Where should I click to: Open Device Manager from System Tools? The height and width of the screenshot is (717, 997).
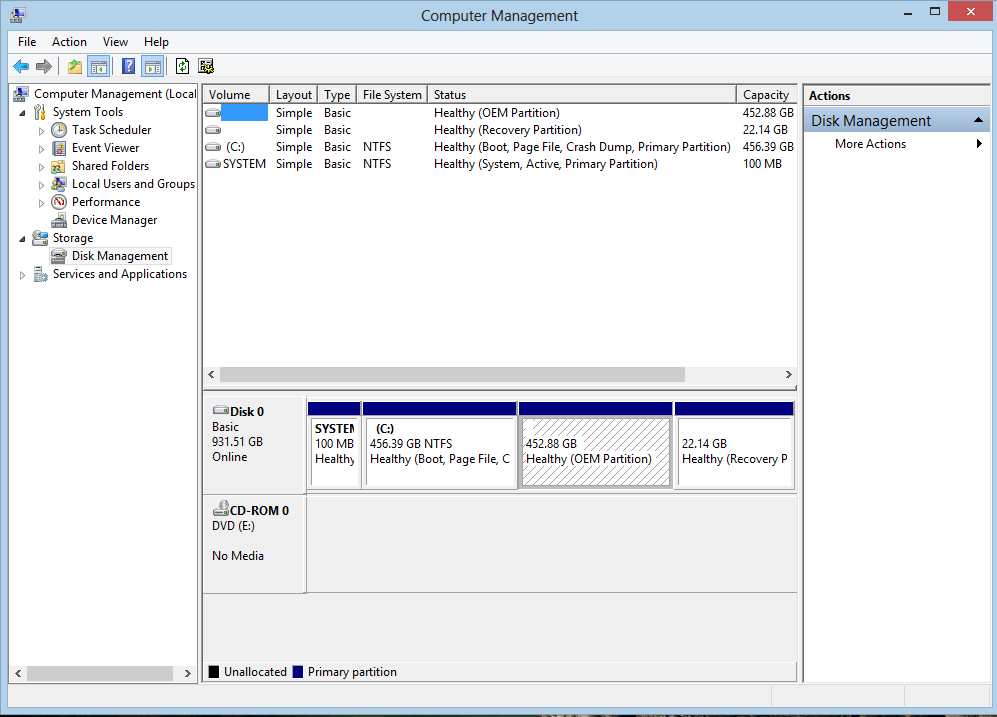point(114,220)
